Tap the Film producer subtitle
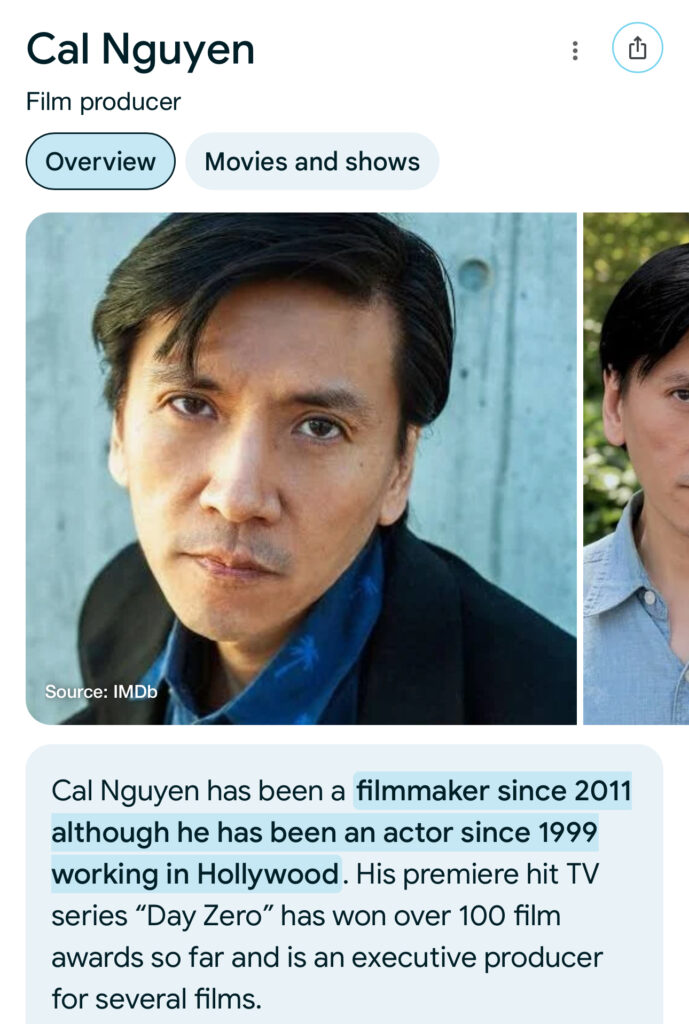The image size is (689, 1024). (103, 102)
